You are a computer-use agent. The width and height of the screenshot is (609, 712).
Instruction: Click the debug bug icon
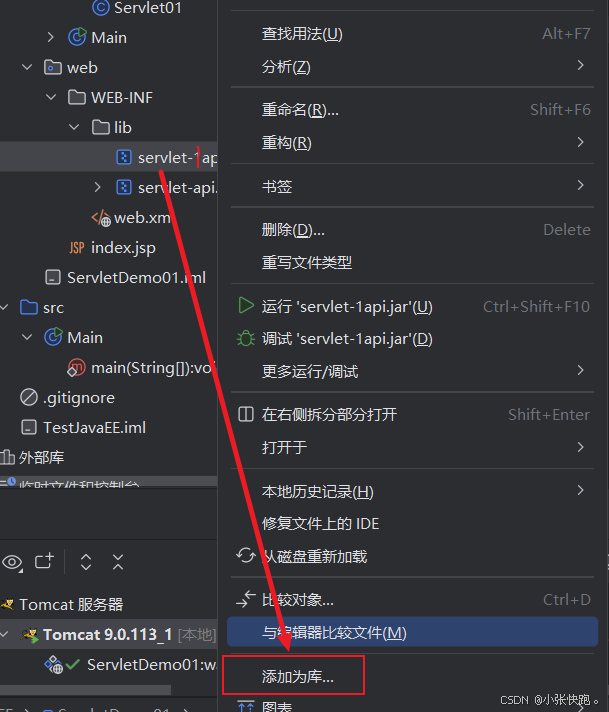tap(246, 338)
